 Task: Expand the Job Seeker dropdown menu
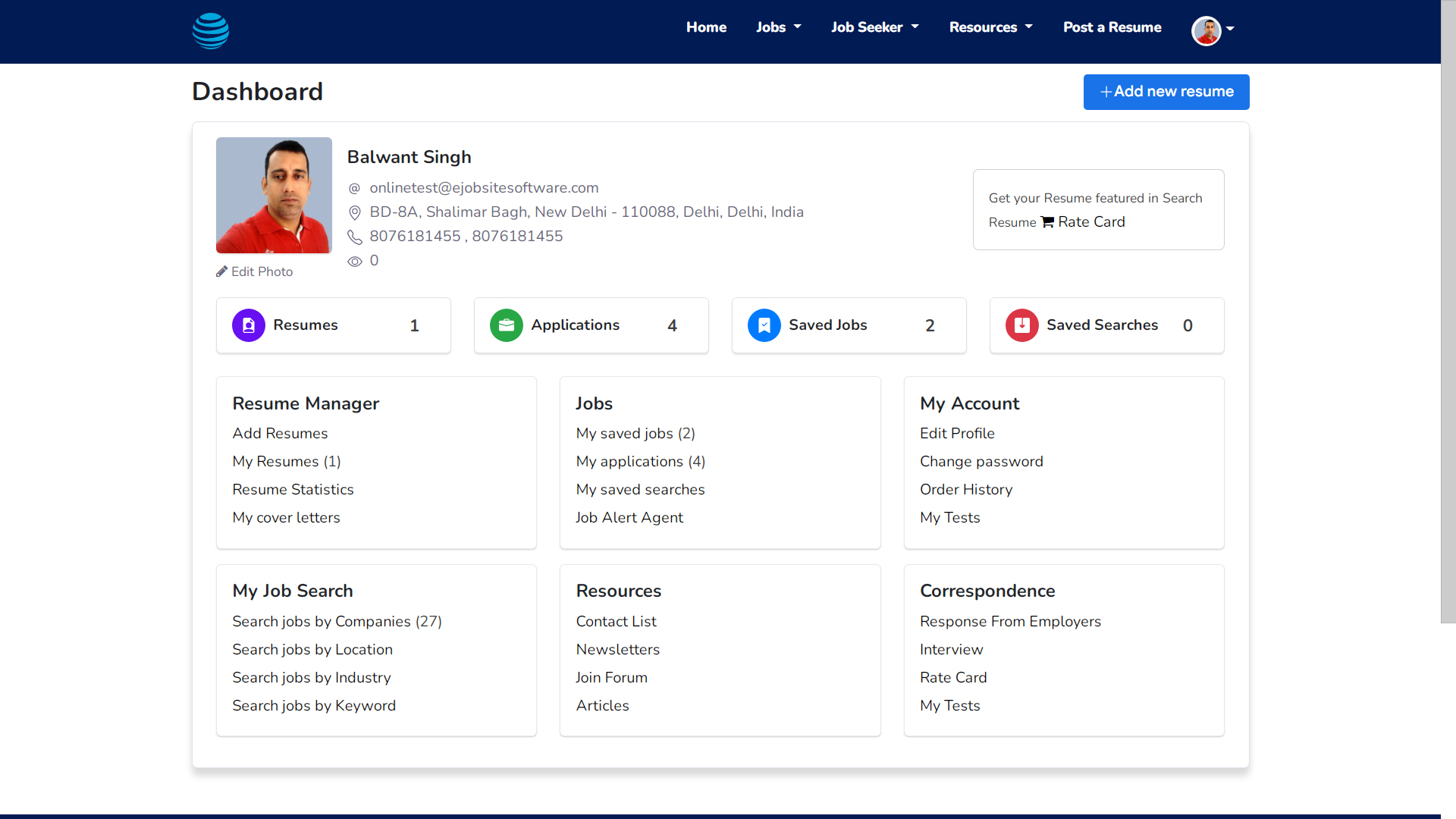[875, 27]
